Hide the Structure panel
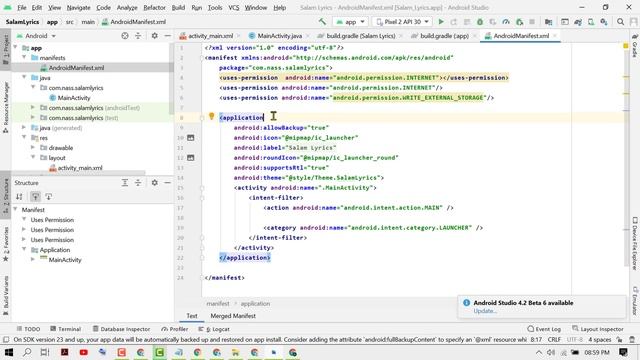The image size is (640, 360). click(167, 183)
